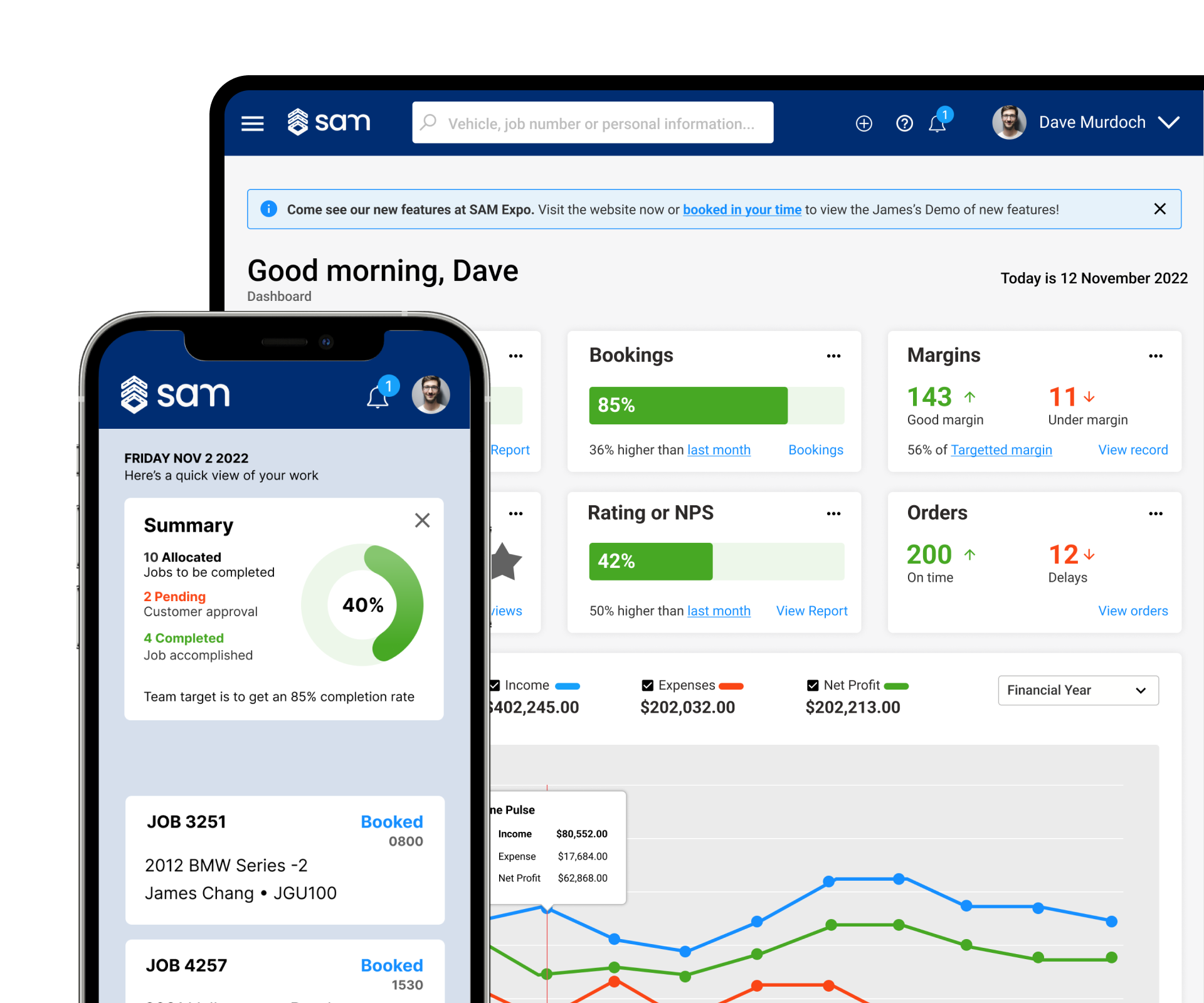Click '10 Allocated' in phone Summary
This screenshot has width=1204, height=1003.
pyautogui.click(x=182, y=557)
